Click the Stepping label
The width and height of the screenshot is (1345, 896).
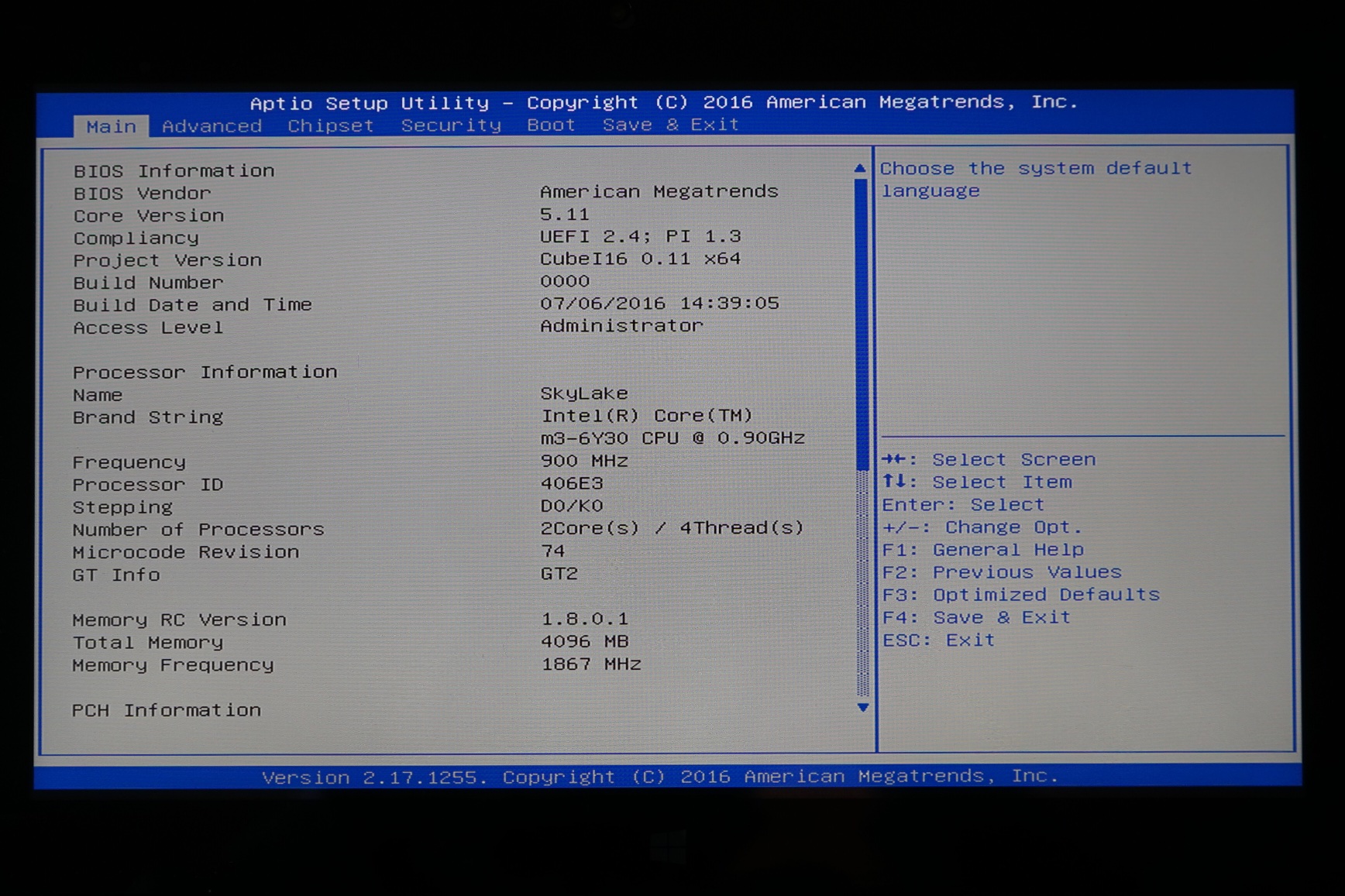(x=122, y=507)
